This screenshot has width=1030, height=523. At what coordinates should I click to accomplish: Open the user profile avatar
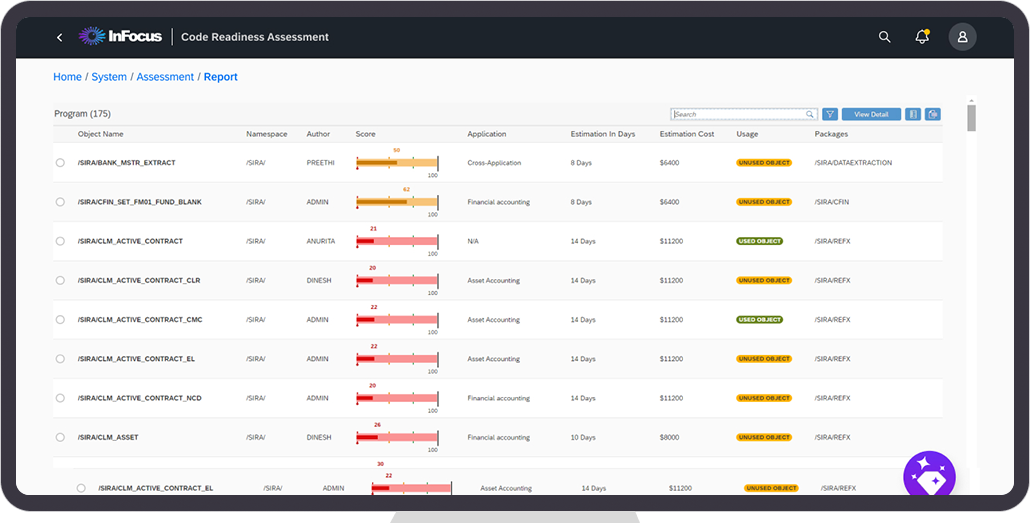coord(962,37)
